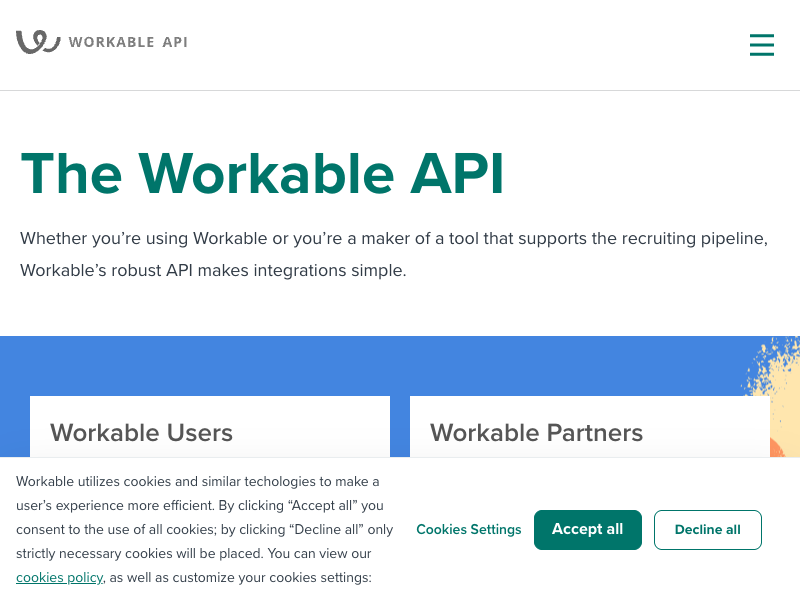This screenshot has width=800, height=600.
Task: Accept all cookies
Action: (588, 530)
